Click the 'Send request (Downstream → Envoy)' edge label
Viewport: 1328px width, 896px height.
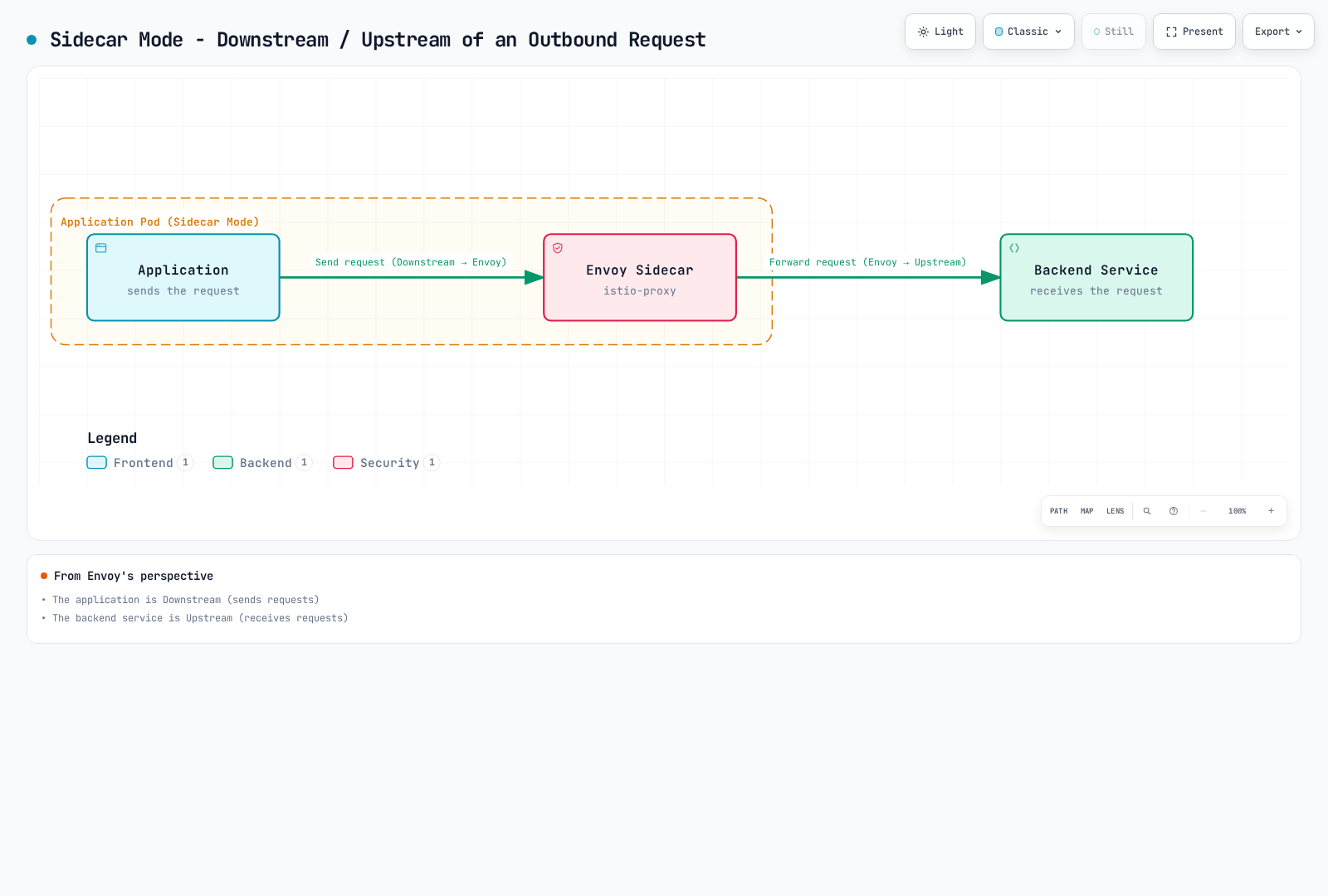(411, 262)
